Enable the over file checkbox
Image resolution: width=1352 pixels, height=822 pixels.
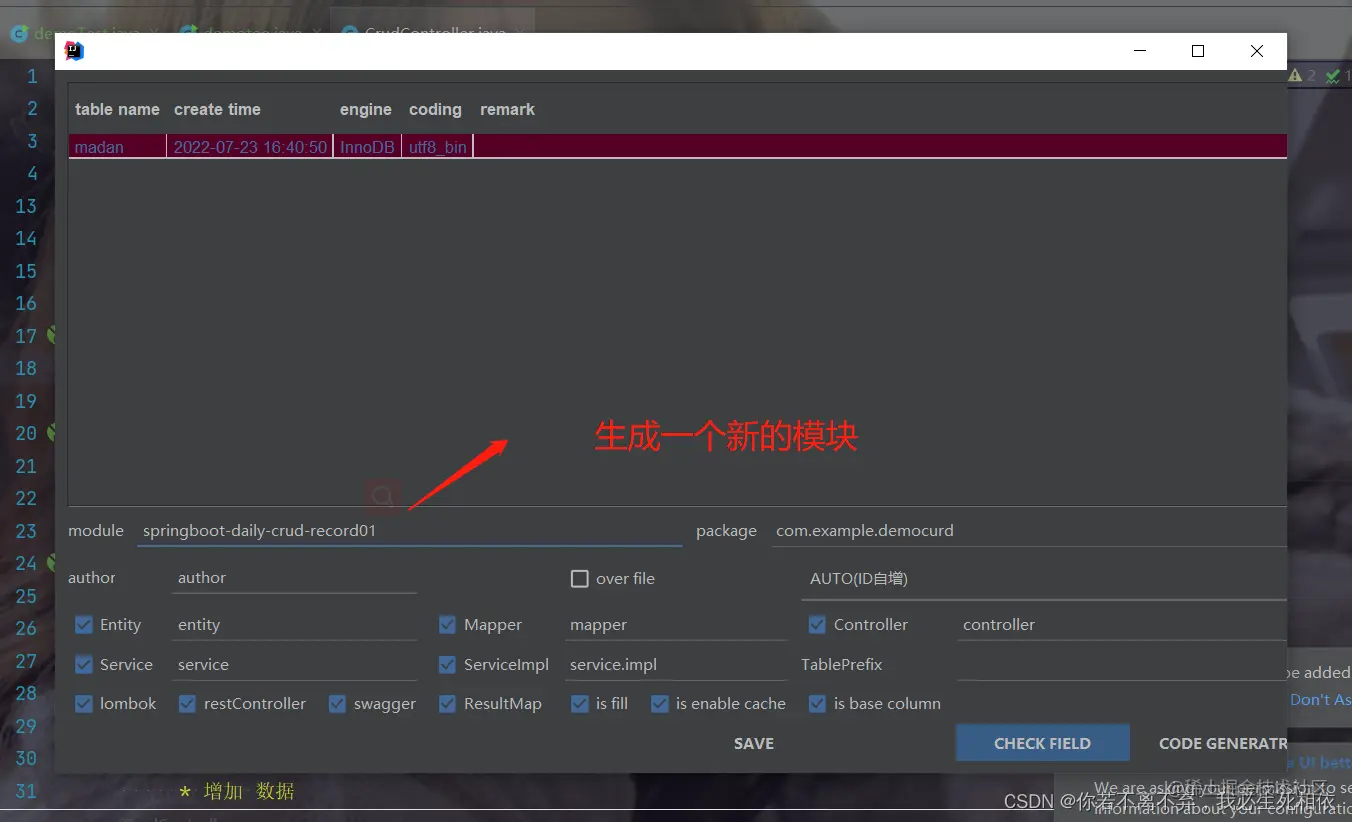pyautogui.click(x=579, y=578)
